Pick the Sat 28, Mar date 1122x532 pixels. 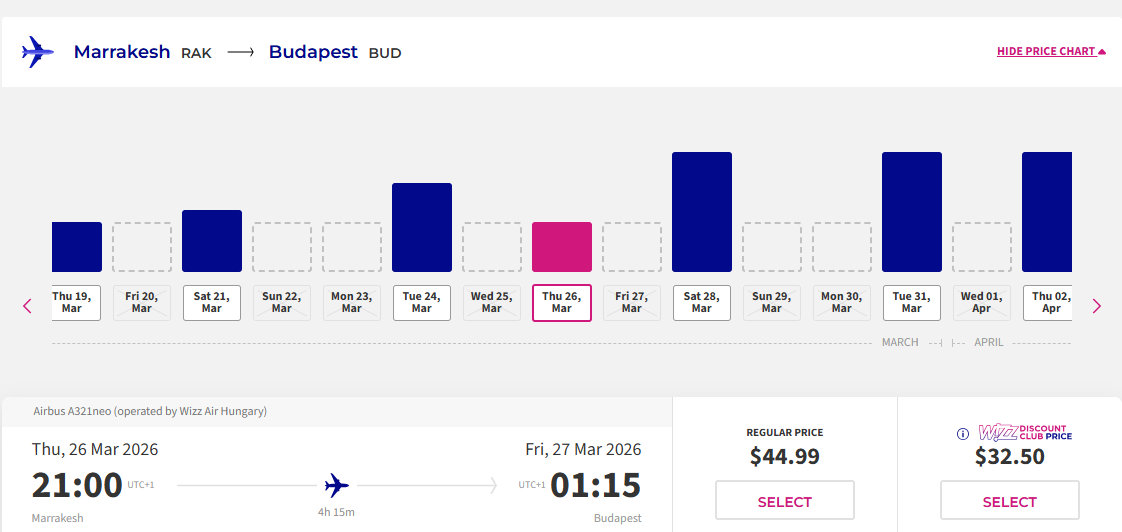click(x=702, y=303)
